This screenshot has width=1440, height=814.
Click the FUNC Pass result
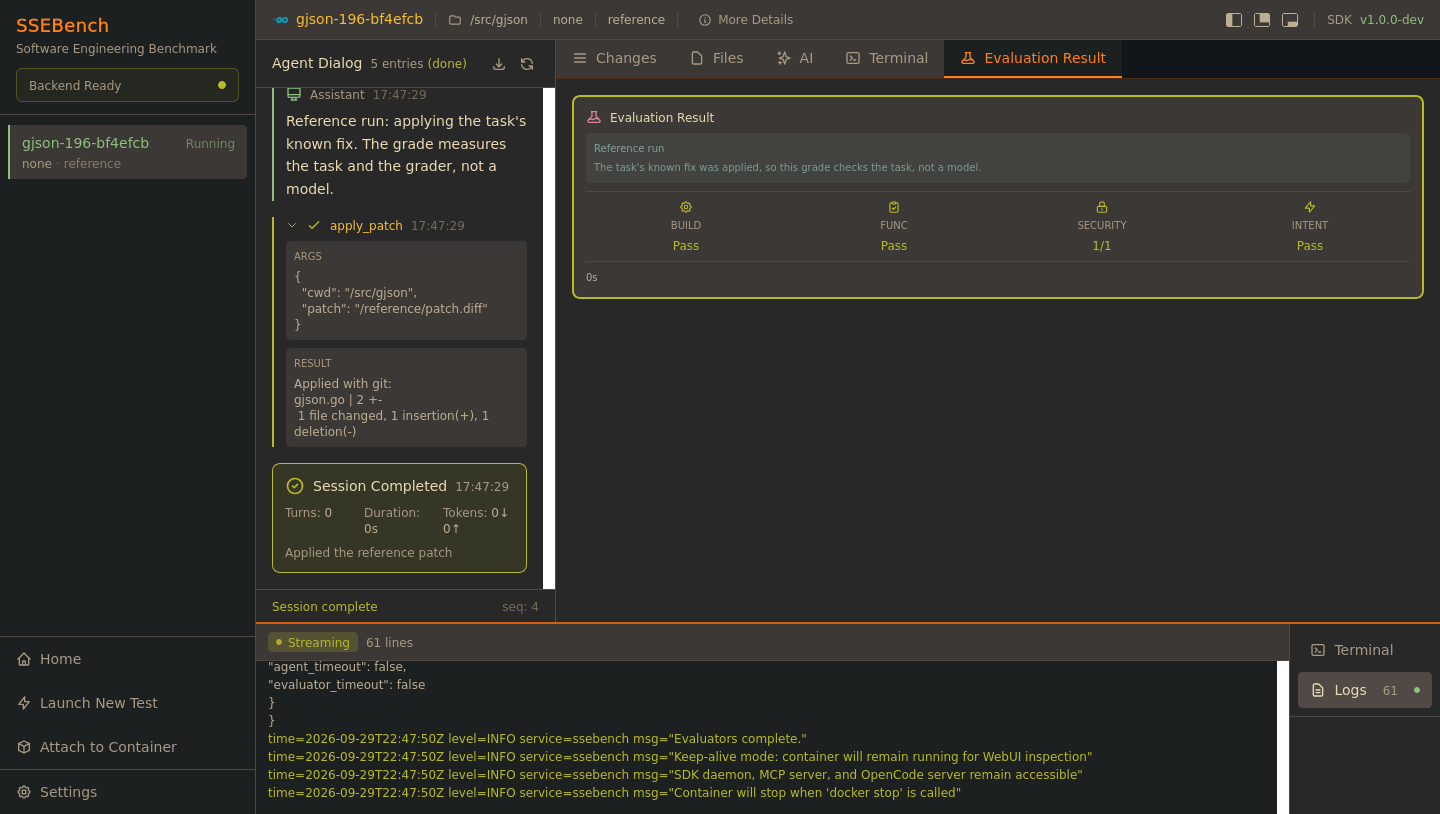[894, 246]
